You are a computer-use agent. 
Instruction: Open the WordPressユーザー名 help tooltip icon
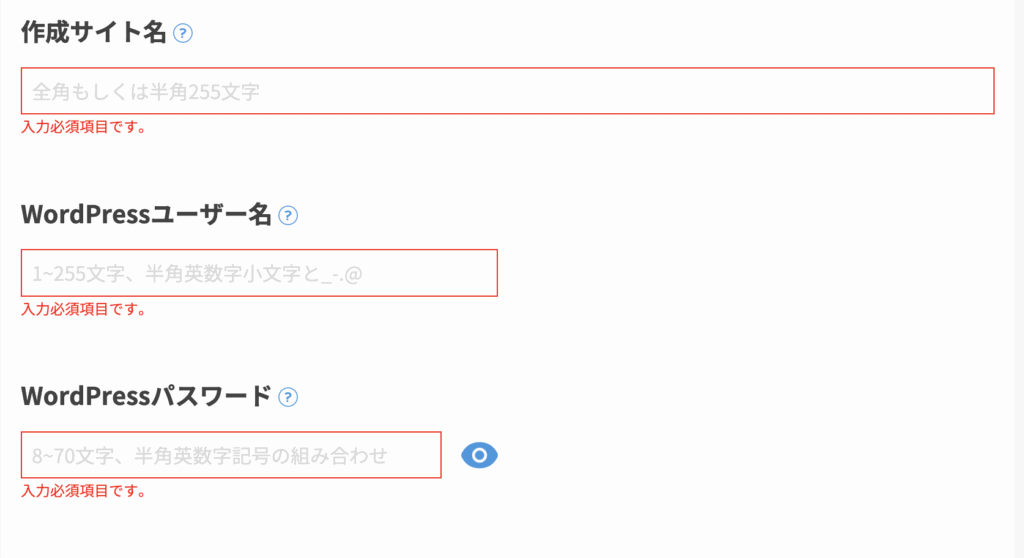pos(288,215)
